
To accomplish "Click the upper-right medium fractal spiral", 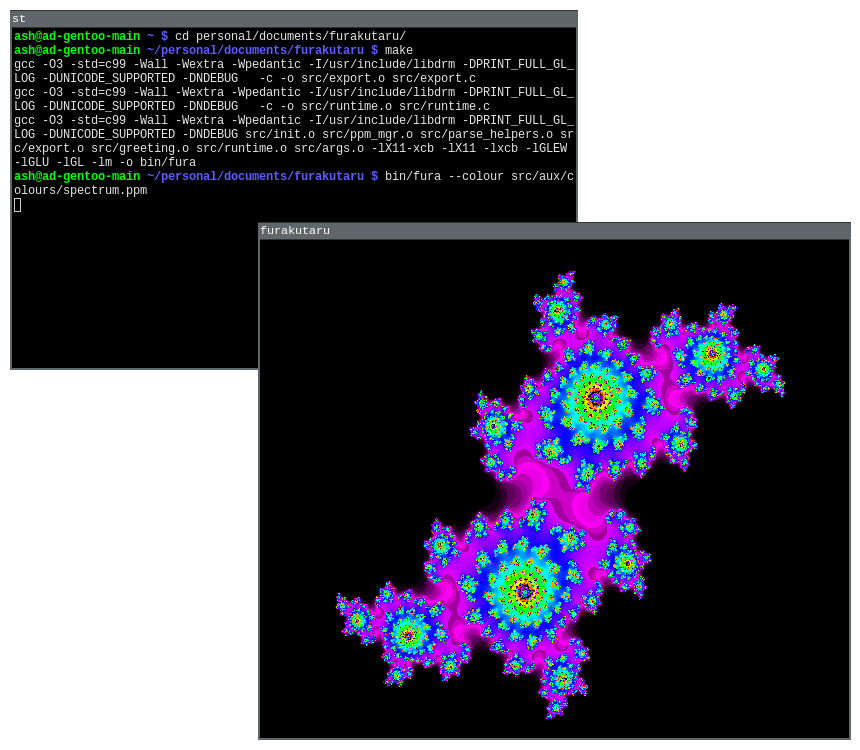I will click(712, 353).
